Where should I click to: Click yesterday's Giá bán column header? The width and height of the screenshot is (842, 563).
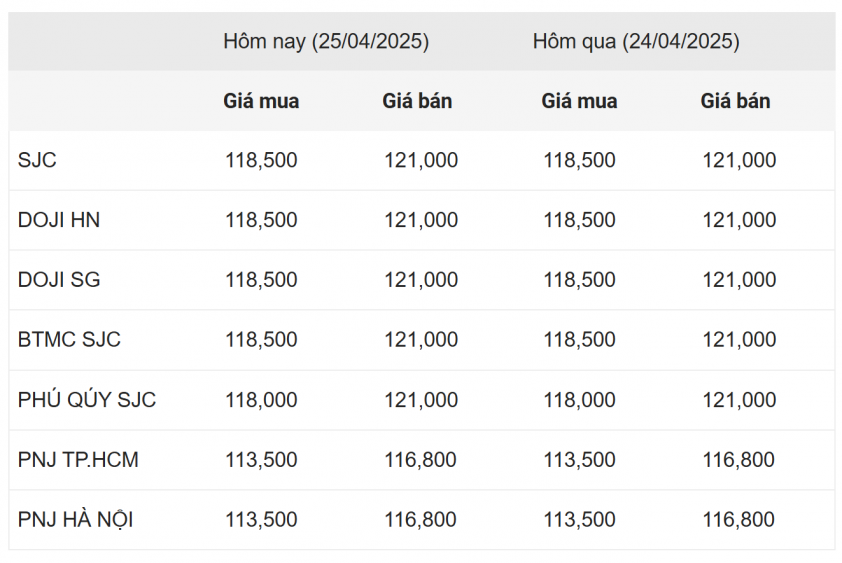[735, 101]
